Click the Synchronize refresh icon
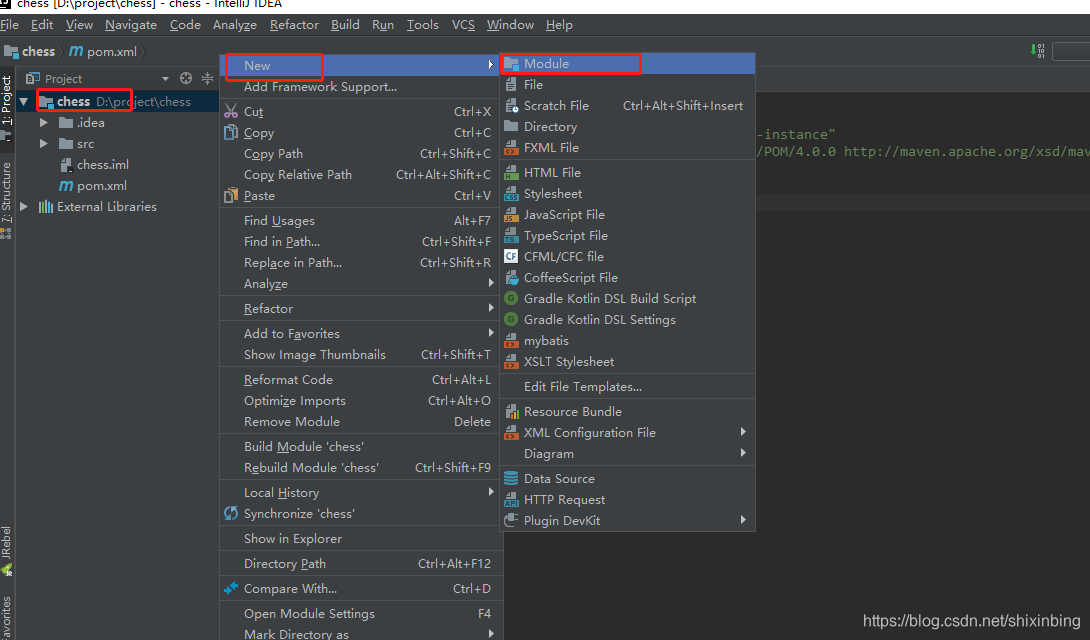Screen dimensions: 1090x640 (231, 514)
